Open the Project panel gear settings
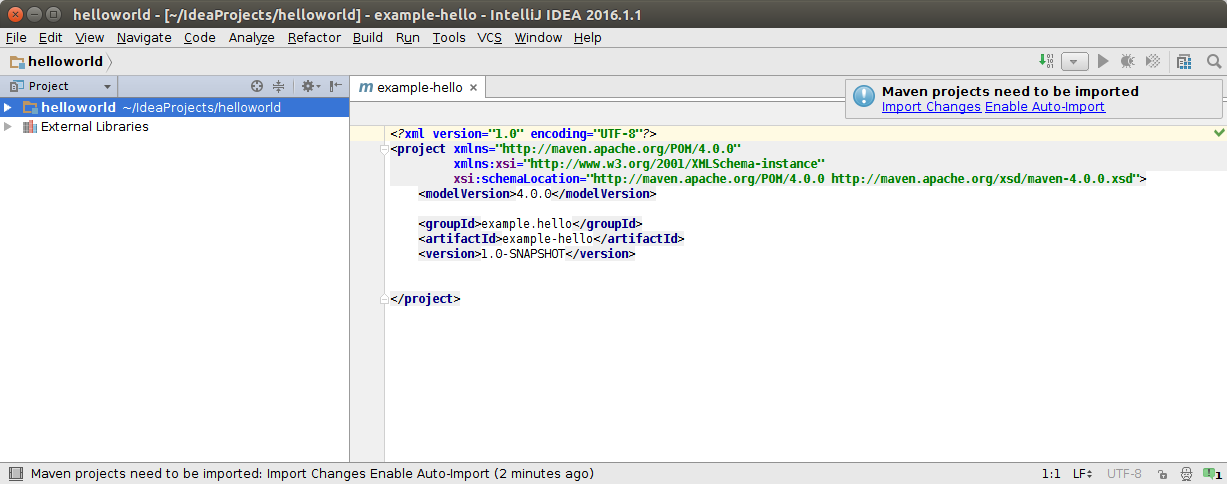The image size is (1227, 484). pos(309,87)
